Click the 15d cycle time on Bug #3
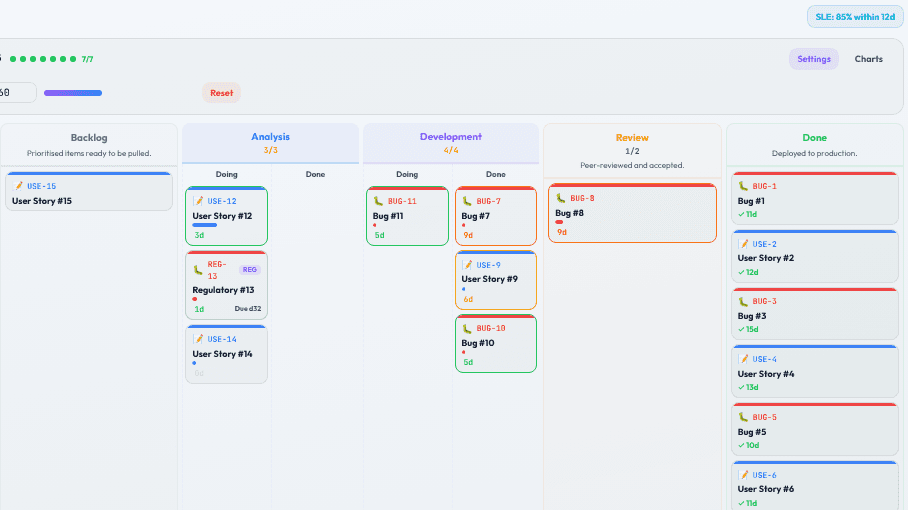Viewport: 908px width, 510px height. coord(752,329)
